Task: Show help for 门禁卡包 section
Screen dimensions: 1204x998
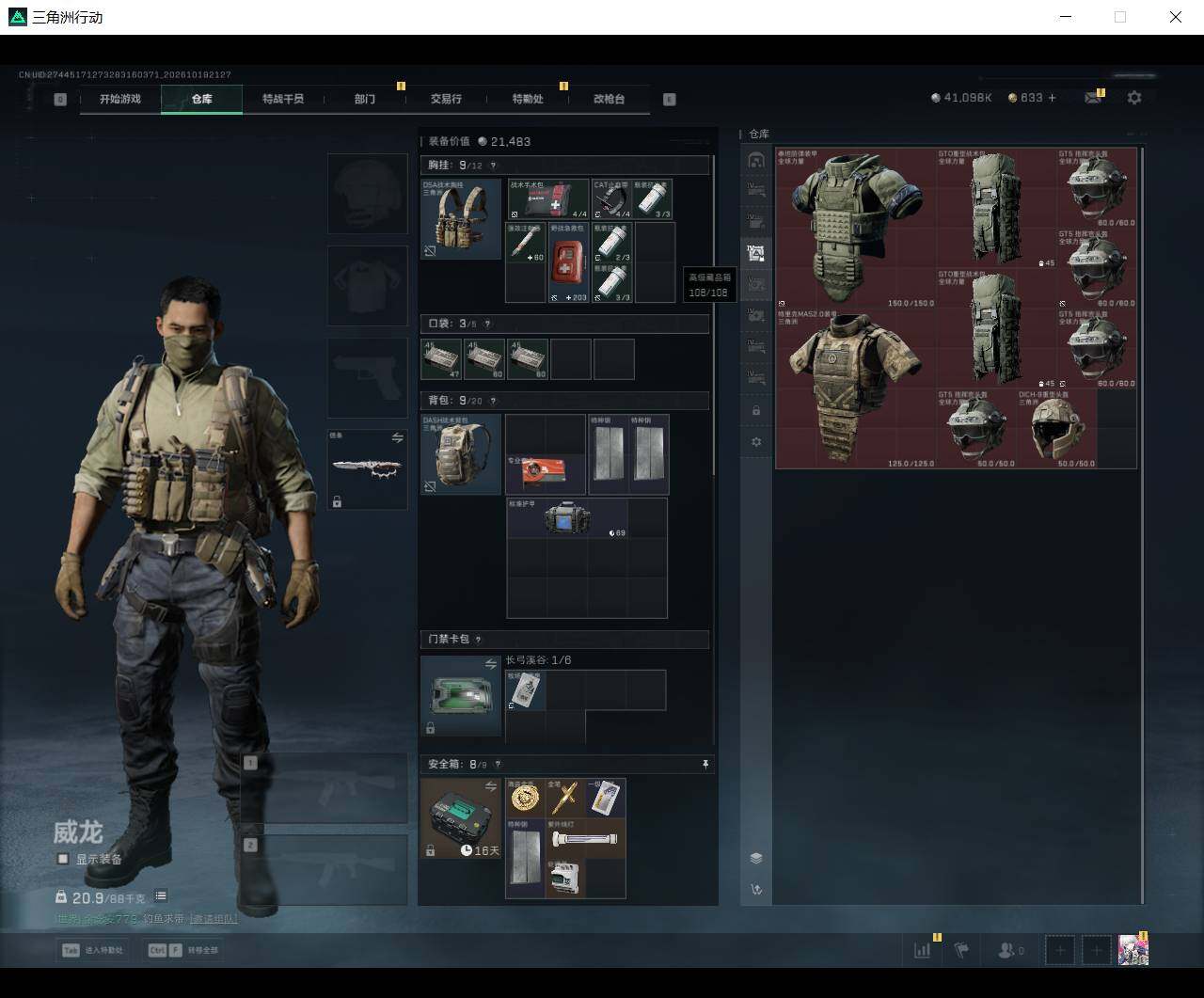Action: [x=478, y=640]
